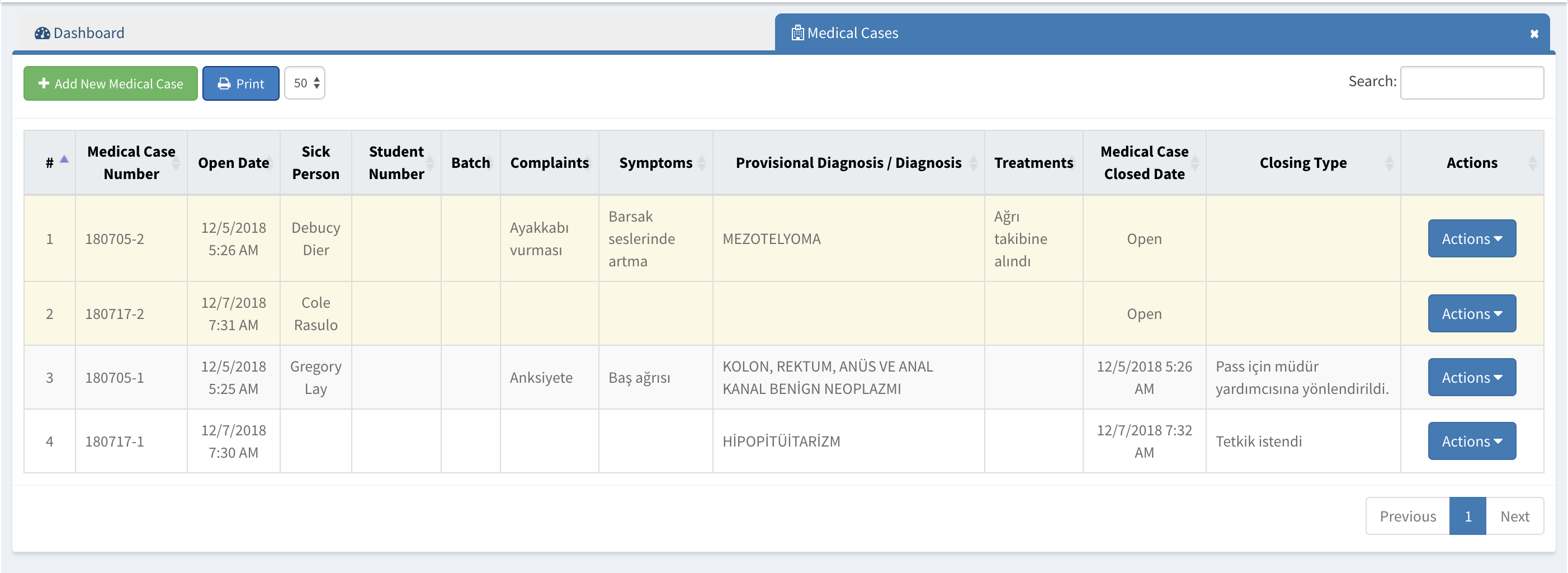Go to the Next page

pyautogui.click(x=1514, y=516)
